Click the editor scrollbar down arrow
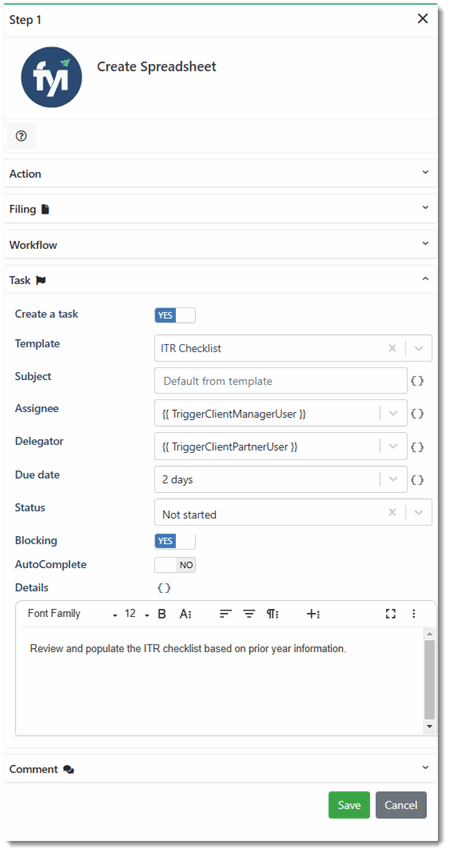 (x=430, y=727)
